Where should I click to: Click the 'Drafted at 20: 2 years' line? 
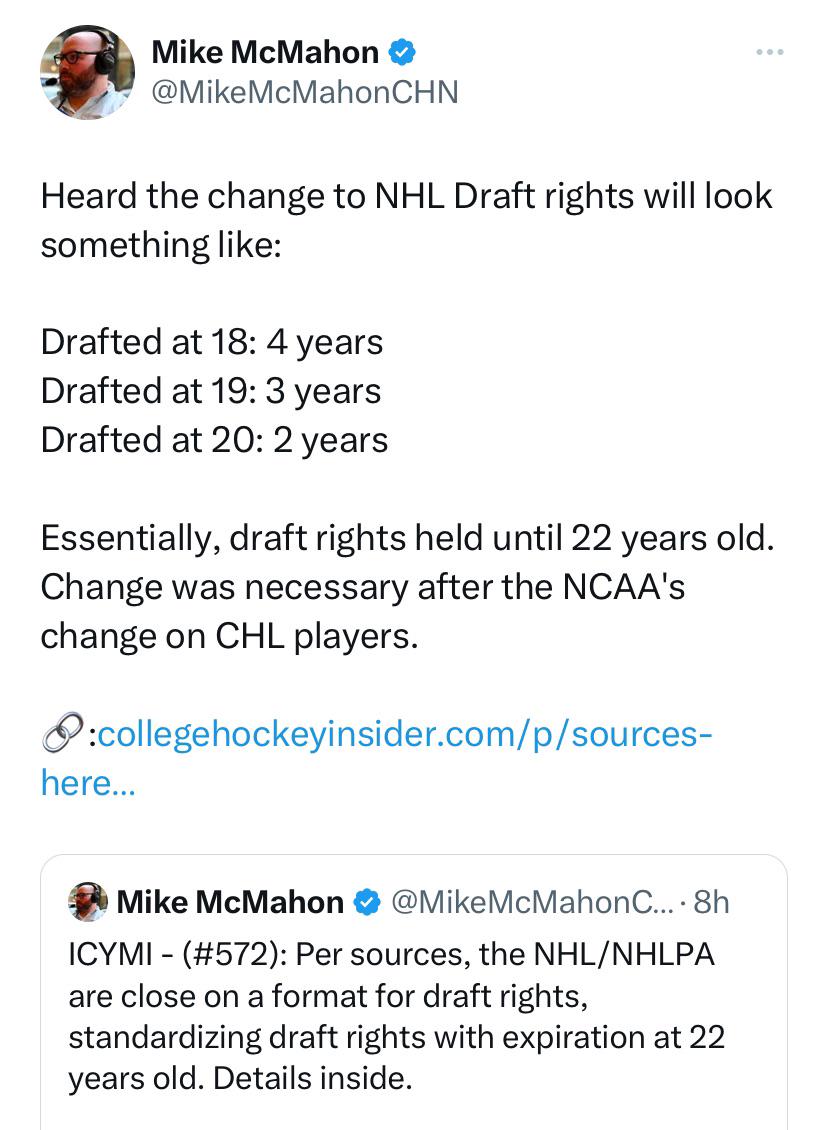pos(215,440)
